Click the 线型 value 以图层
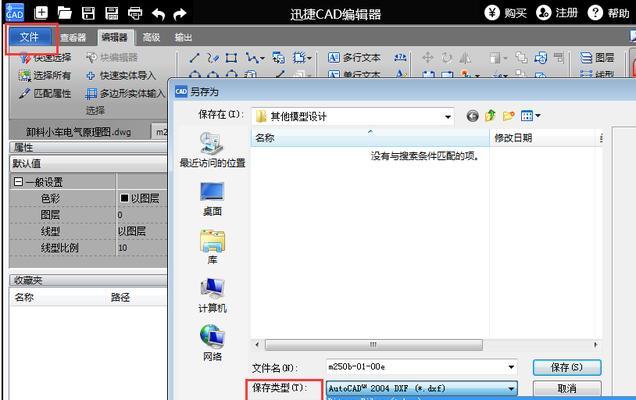 click(x=132, y=231)
